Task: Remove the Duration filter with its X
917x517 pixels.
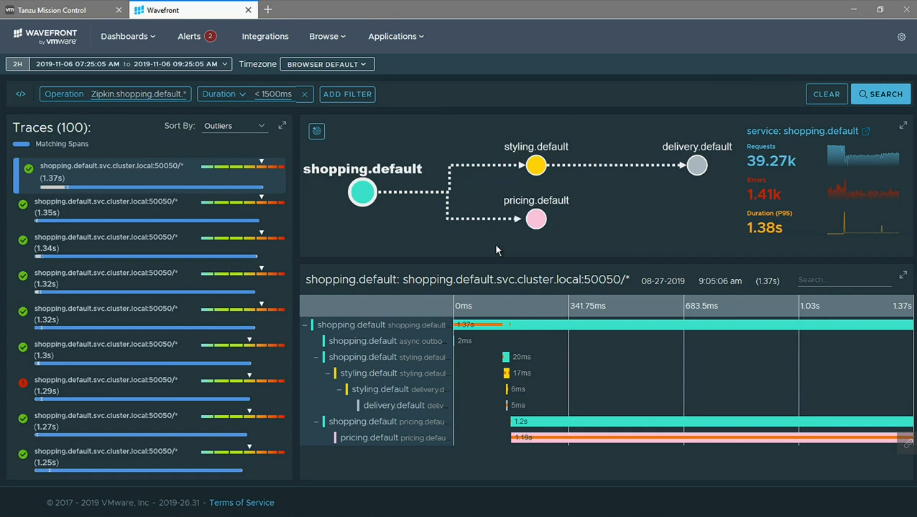Action: point(304,94)
